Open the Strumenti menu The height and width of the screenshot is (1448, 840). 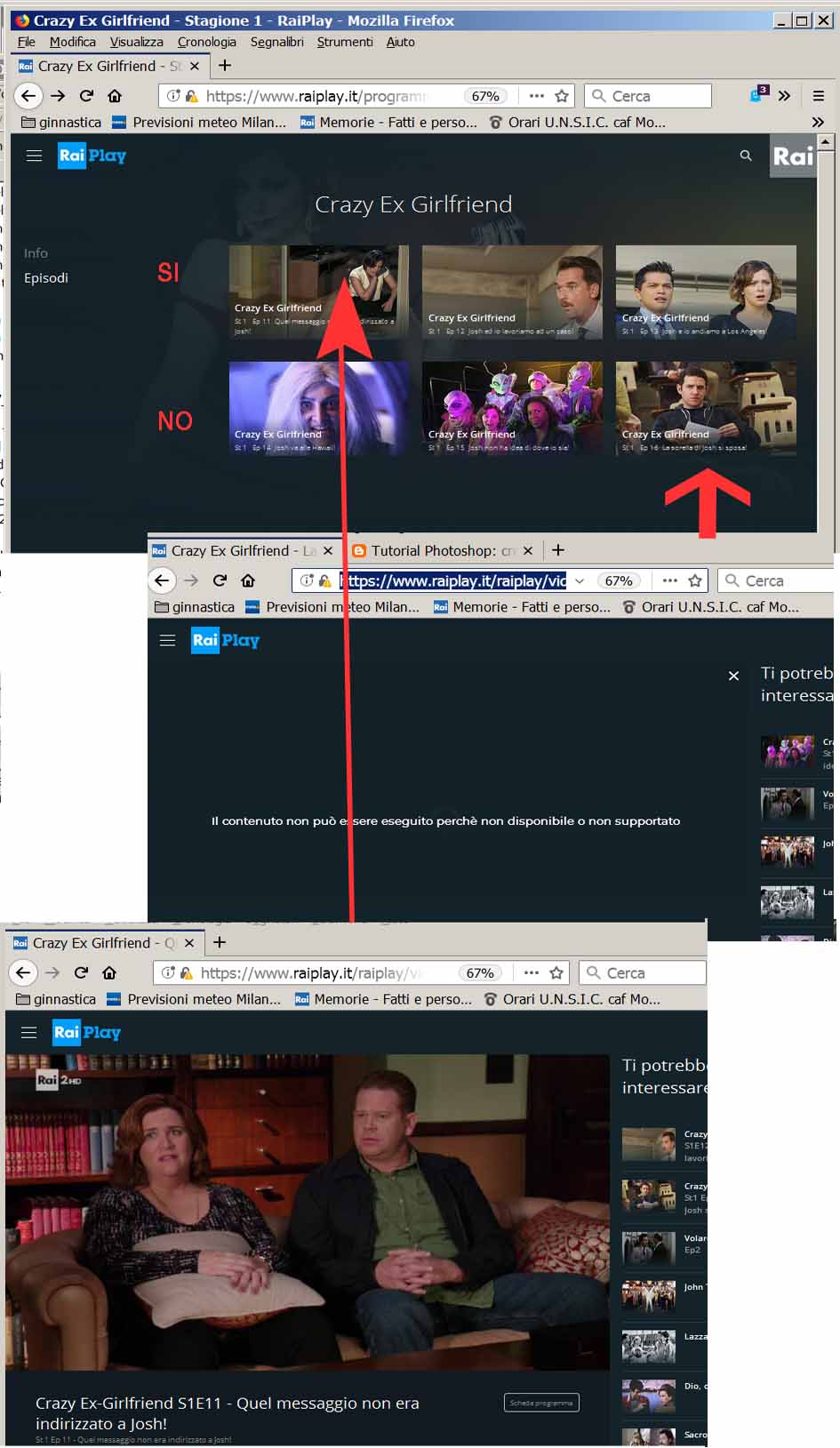345,42
